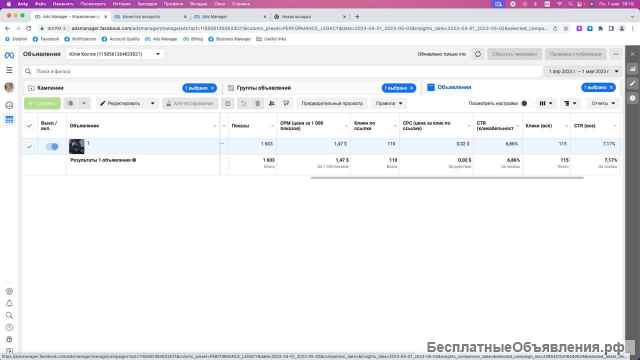
Task: Click the green Создать create button
Action: tap(42, 103)
